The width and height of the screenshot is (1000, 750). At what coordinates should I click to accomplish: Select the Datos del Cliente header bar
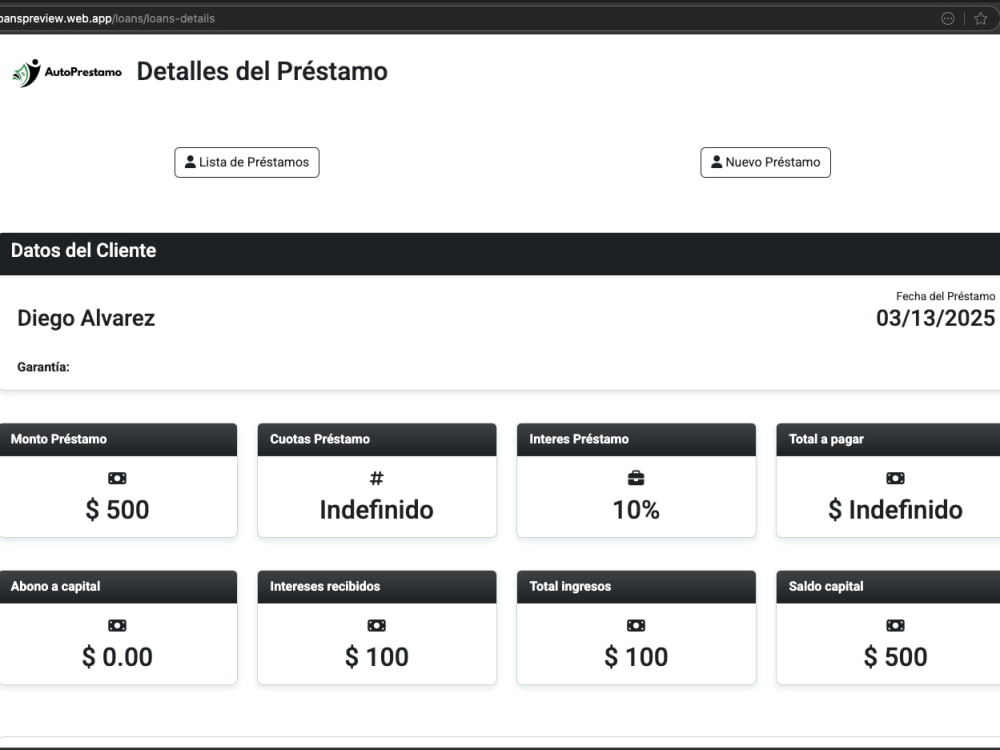click(500, 254)
